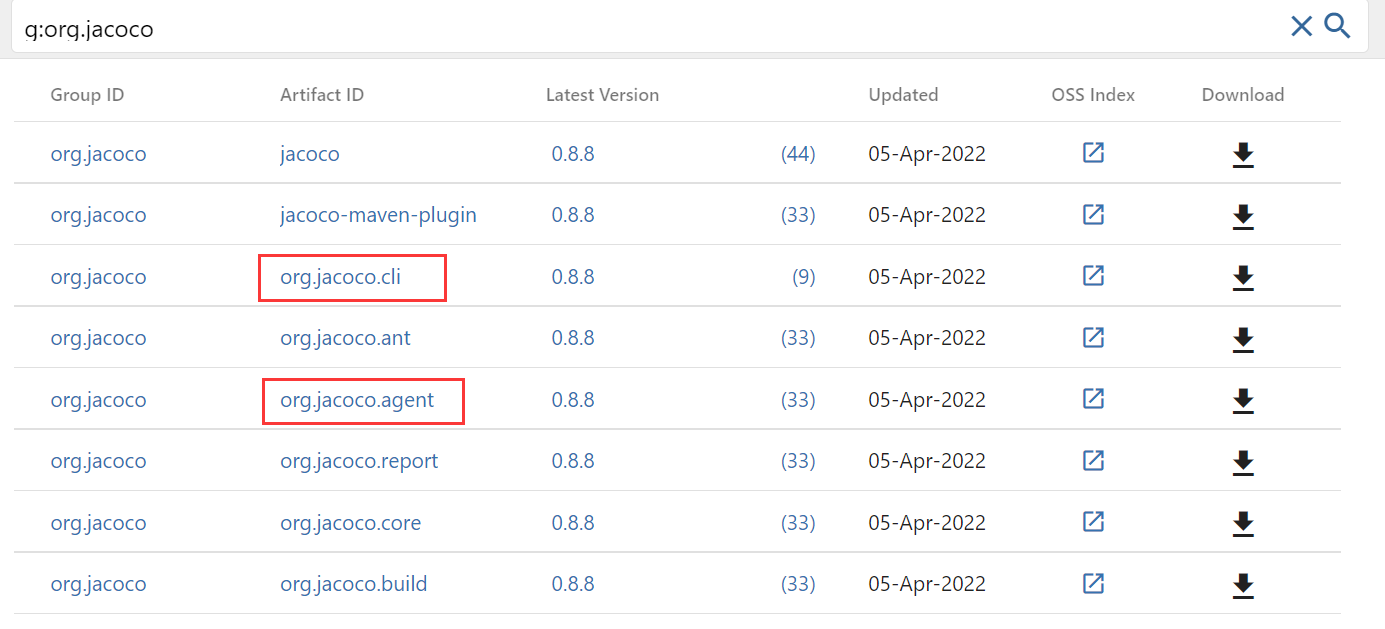Download org.jacoco.report
Image resolution: width=1385 pixels, height=629 pixels.
click(x=1243, y=462)
